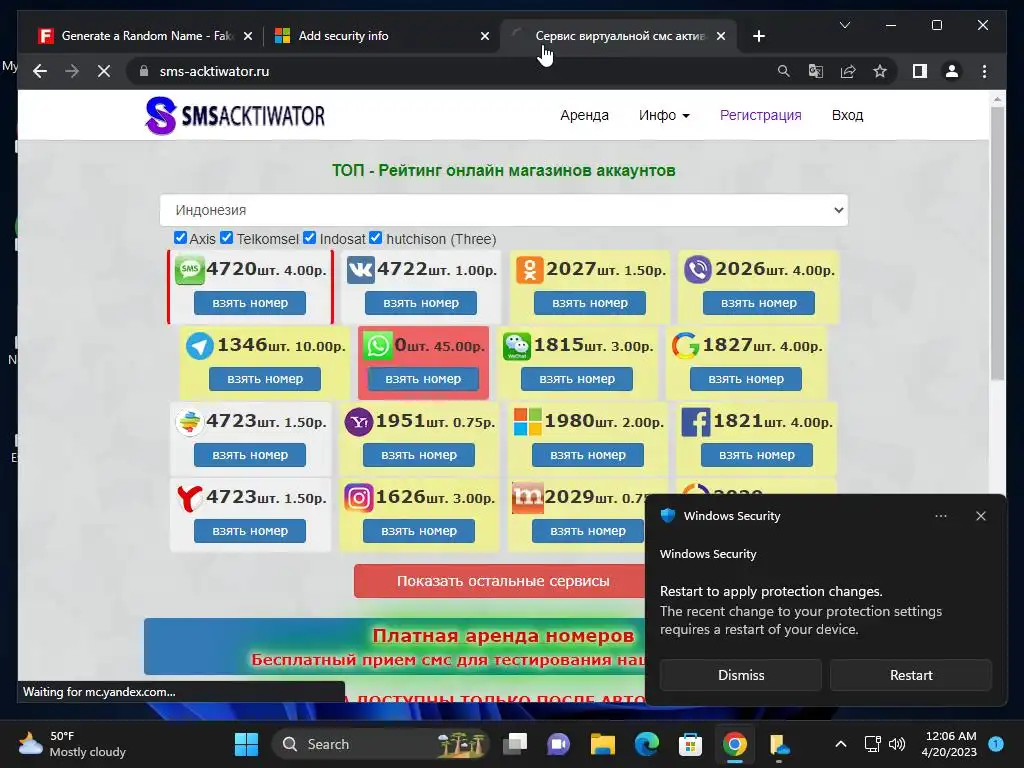Uncheck the Telkomsel operator checkbox
Screen dimensions: 1024x768
[227, 238]
